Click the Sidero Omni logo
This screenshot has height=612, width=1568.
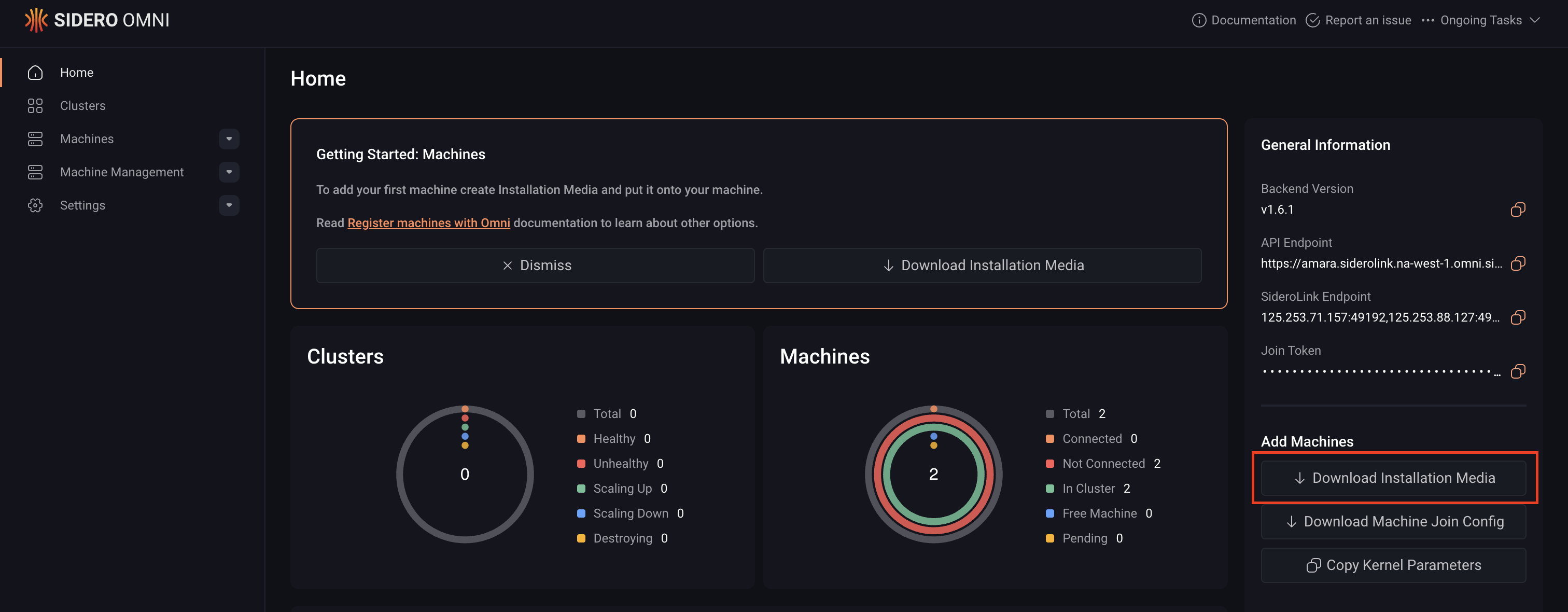pyautogui.click(x=97, y=20)
